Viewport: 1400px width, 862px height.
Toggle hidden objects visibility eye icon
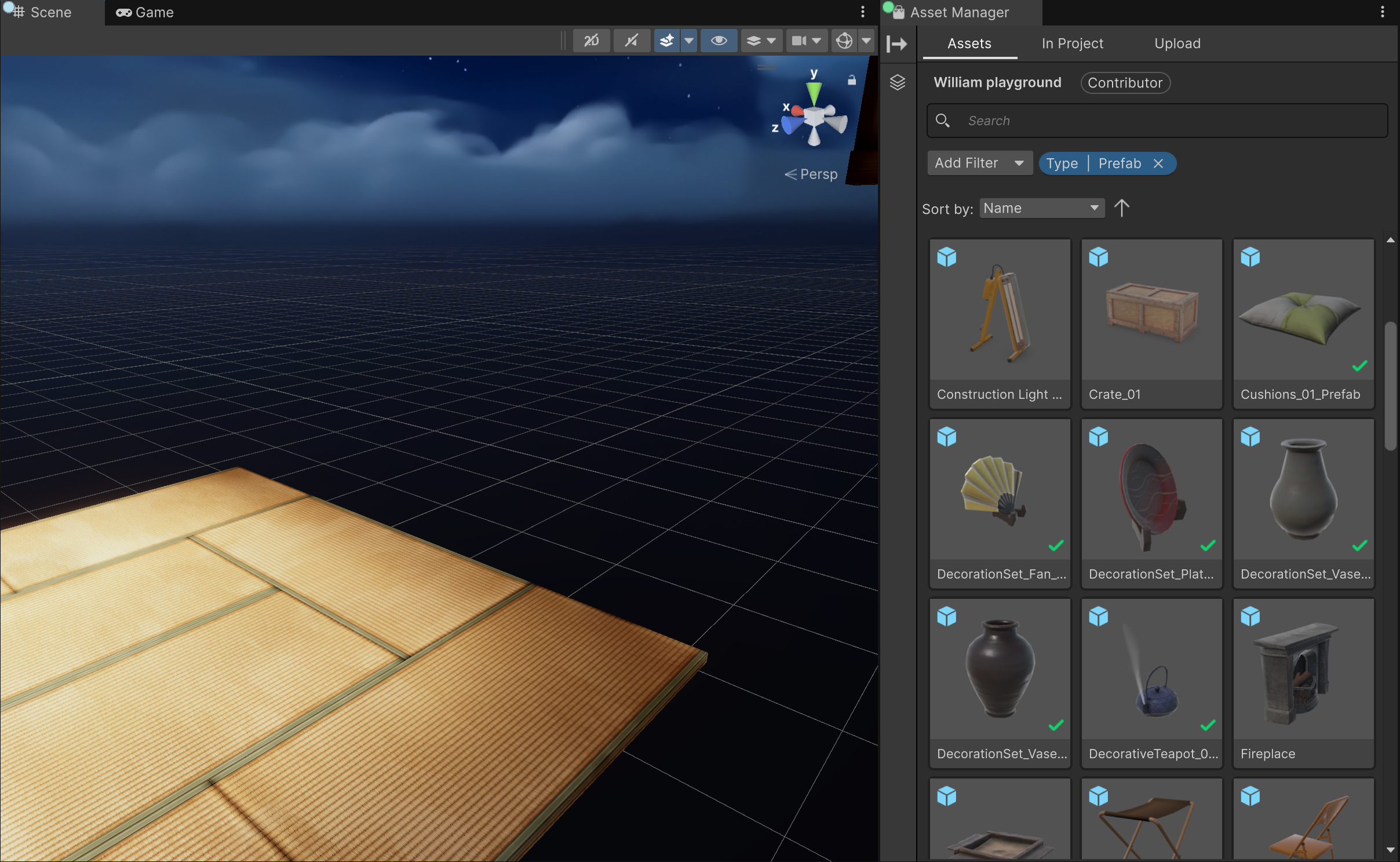pos(719,41)
